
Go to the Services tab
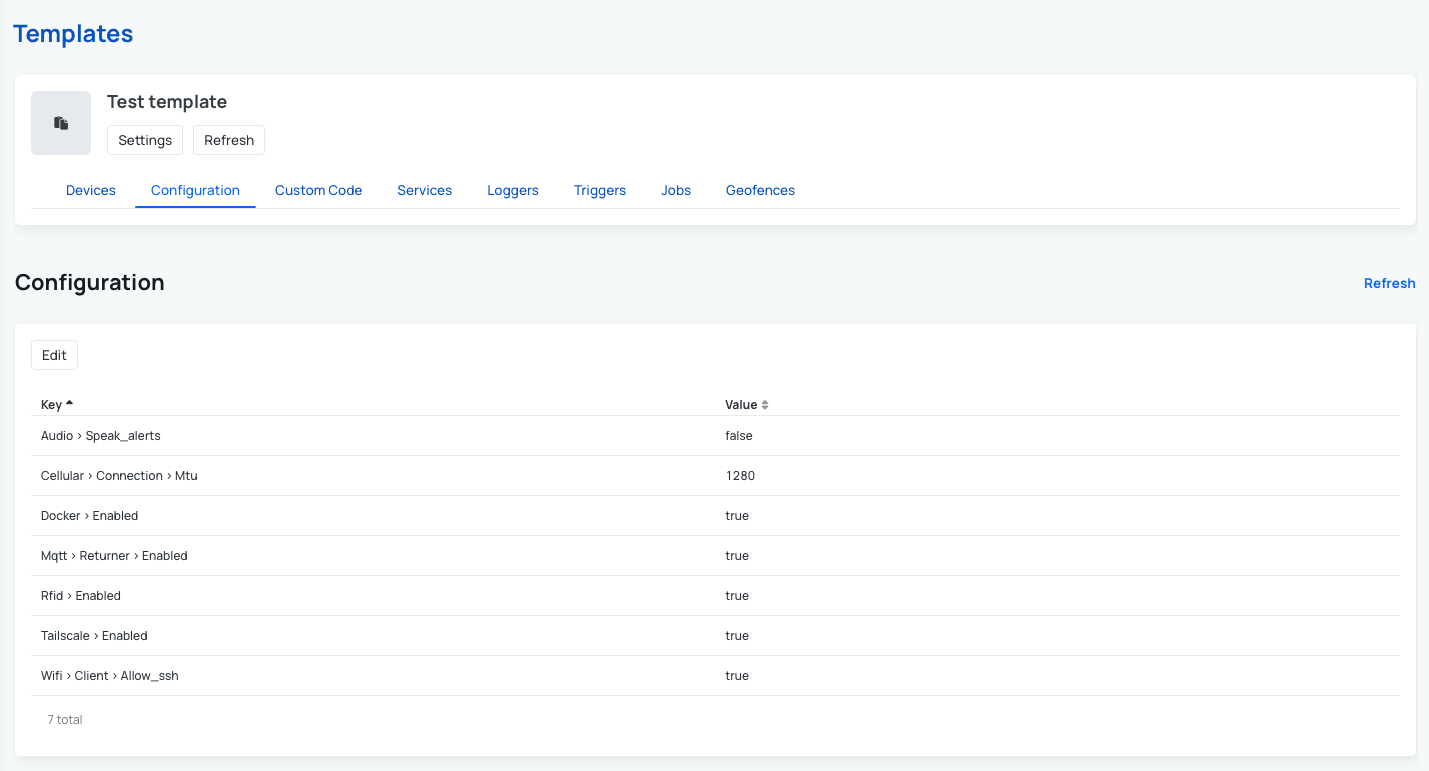pyautogui.click(x=424, y=190)
